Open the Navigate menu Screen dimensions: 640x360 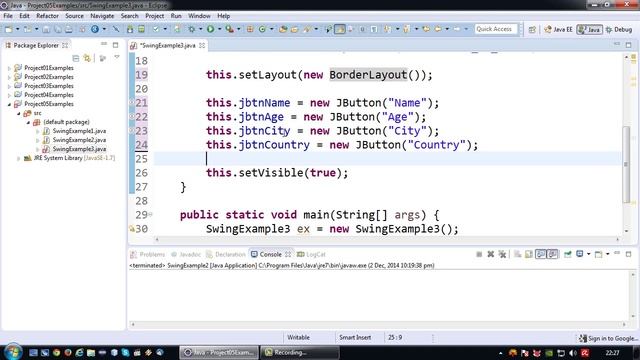102,16
